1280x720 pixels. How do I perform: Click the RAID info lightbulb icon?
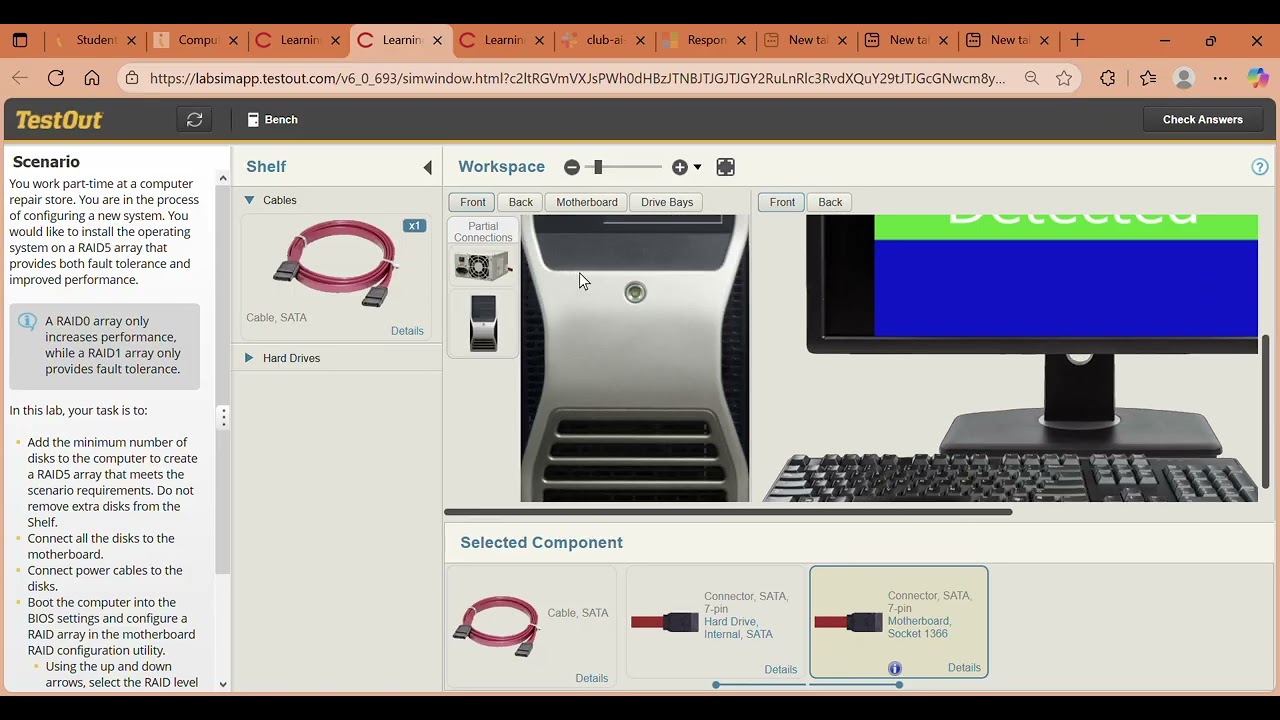pos(27,322)
